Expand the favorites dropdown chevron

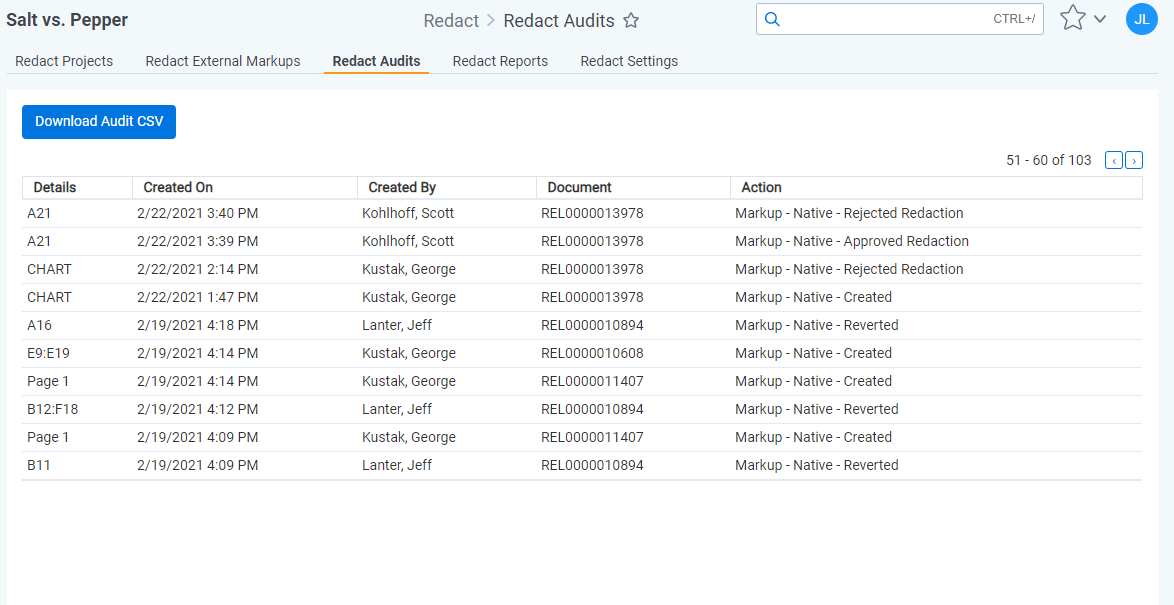pos(1100,19)
